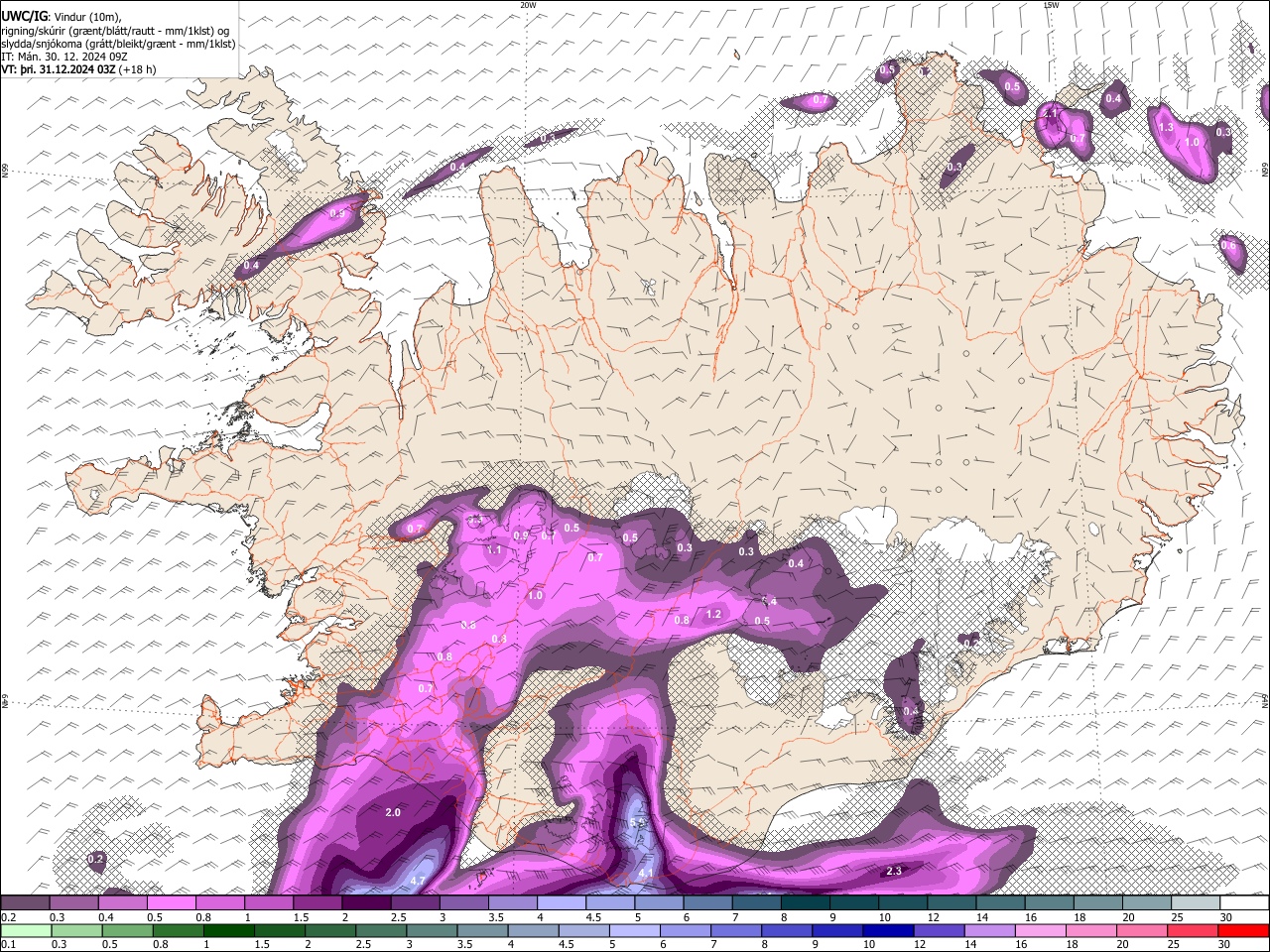Click the white snow swatch after 30
This screenshot has width=1270, height=952.
click(1244, 903)
